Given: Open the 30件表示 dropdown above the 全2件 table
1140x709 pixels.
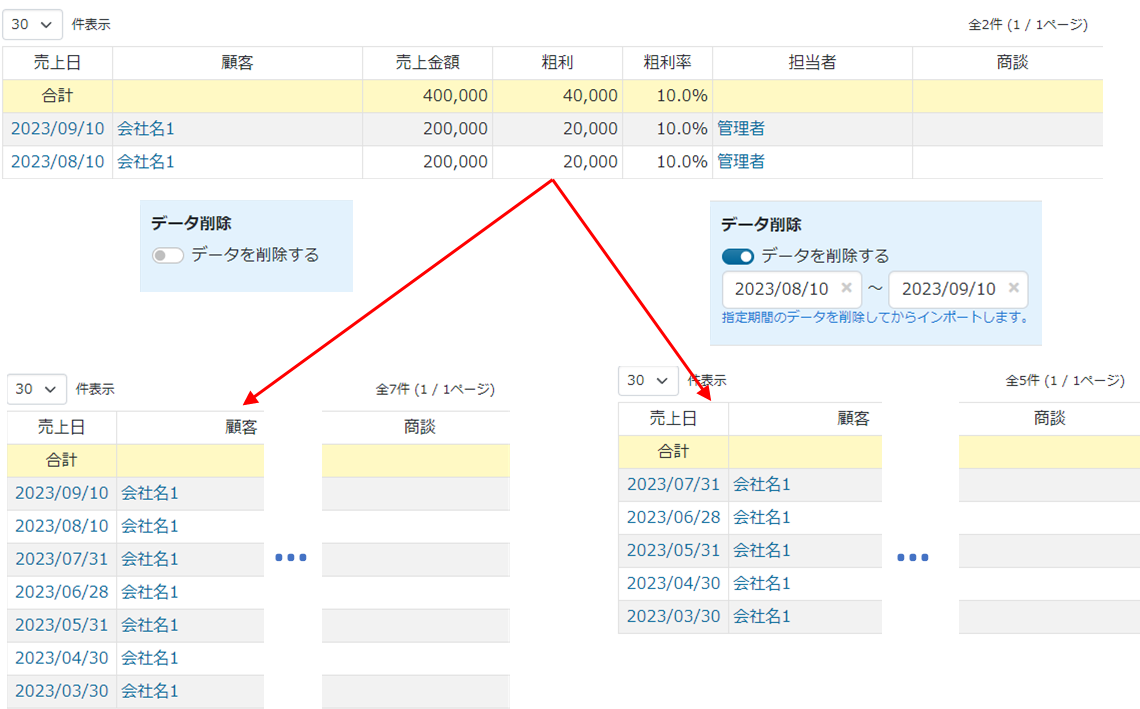Looking at the screenshot, I should [x=32, y=25].
